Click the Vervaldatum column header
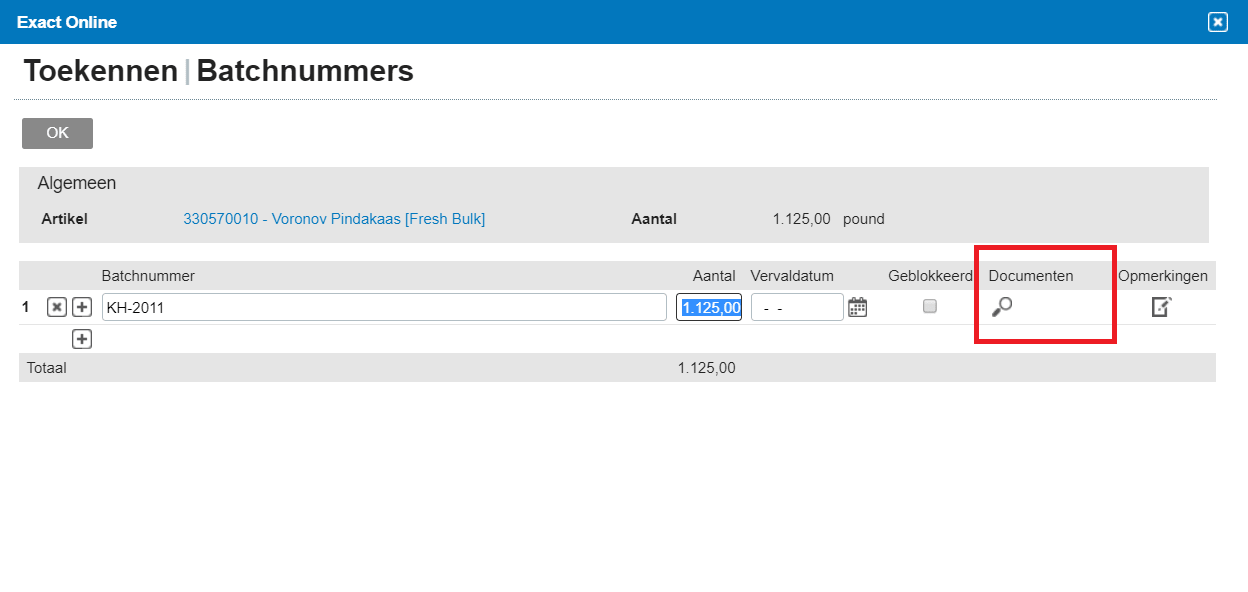Image resolution: width=1248 pixels, height=592 pixels. coord(792,276)
